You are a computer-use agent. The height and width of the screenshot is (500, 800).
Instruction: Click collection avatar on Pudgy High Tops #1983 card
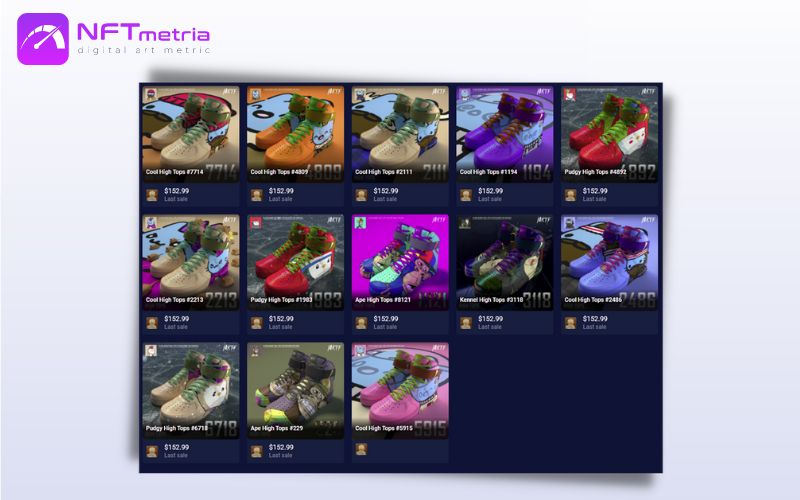(256, 222)
